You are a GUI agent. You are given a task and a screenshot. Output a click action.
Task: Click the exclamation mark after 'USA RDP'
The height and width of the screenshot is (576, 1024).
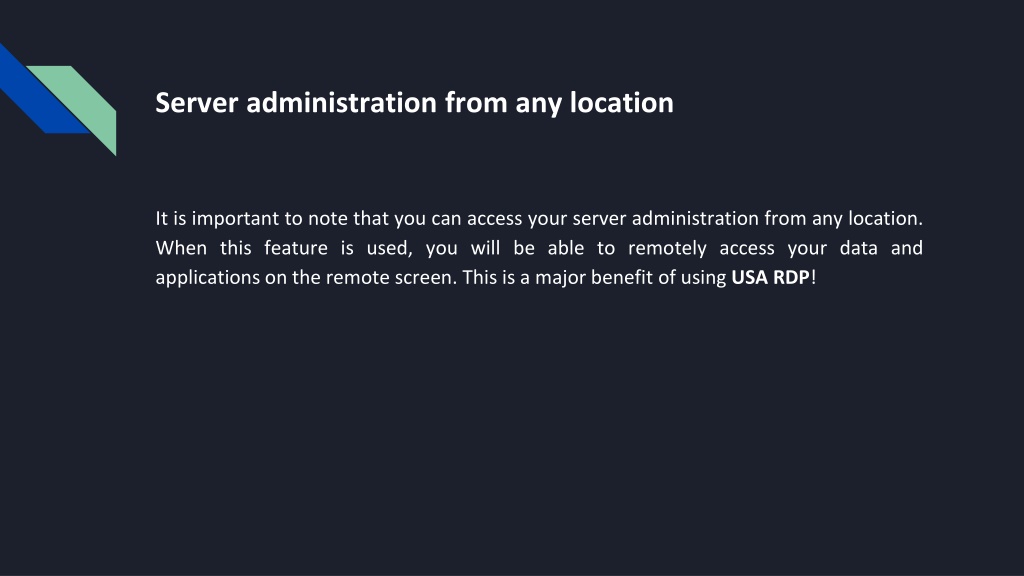pyautogui.click(x=814, y=278)
